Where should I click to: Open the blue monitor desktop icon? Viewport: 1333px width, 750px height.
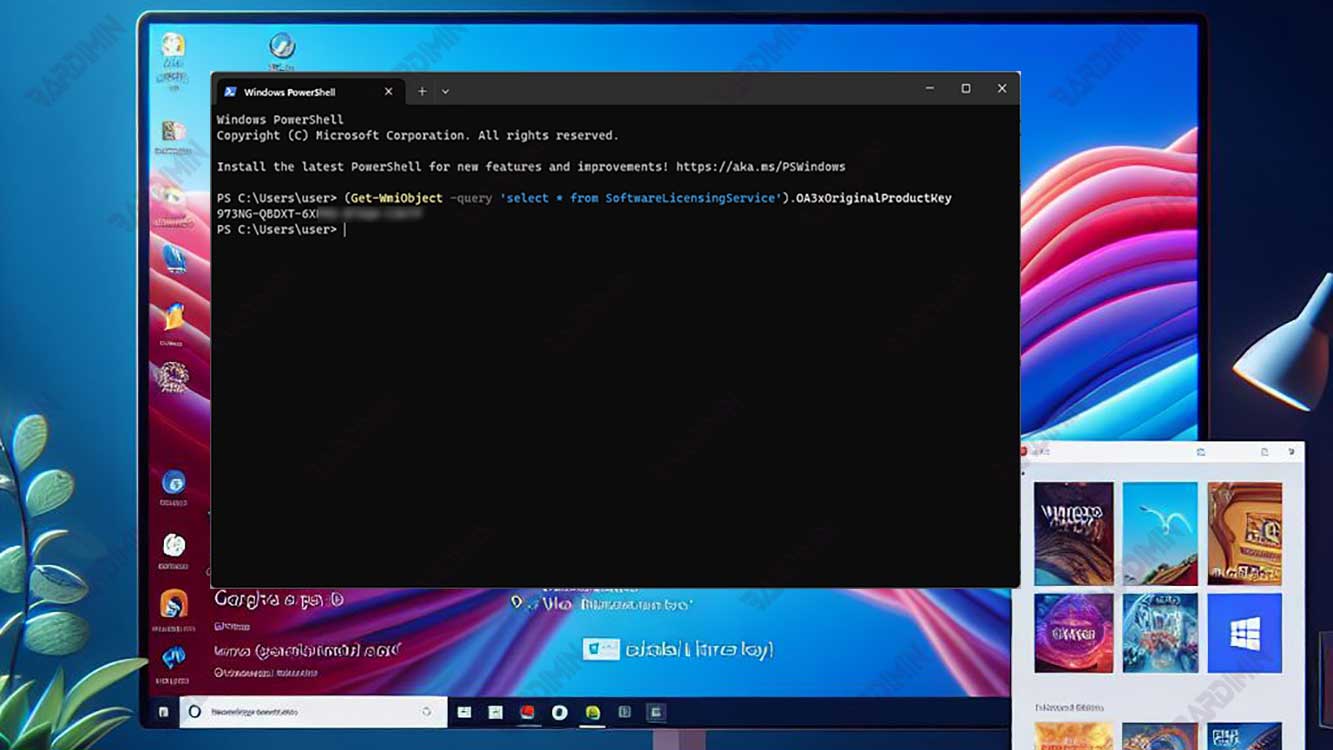175,259
